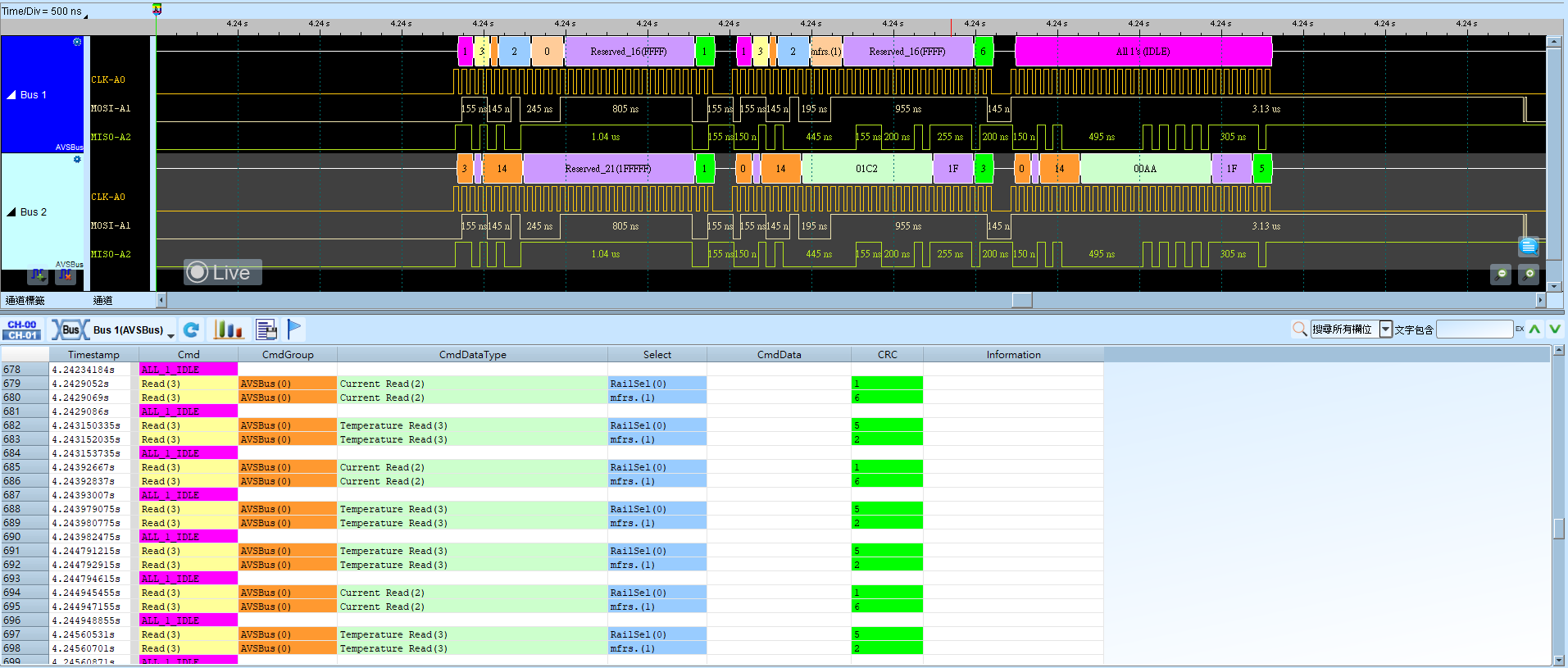
Task: Zoom in the waveform view
Action: click(1529, 275)
